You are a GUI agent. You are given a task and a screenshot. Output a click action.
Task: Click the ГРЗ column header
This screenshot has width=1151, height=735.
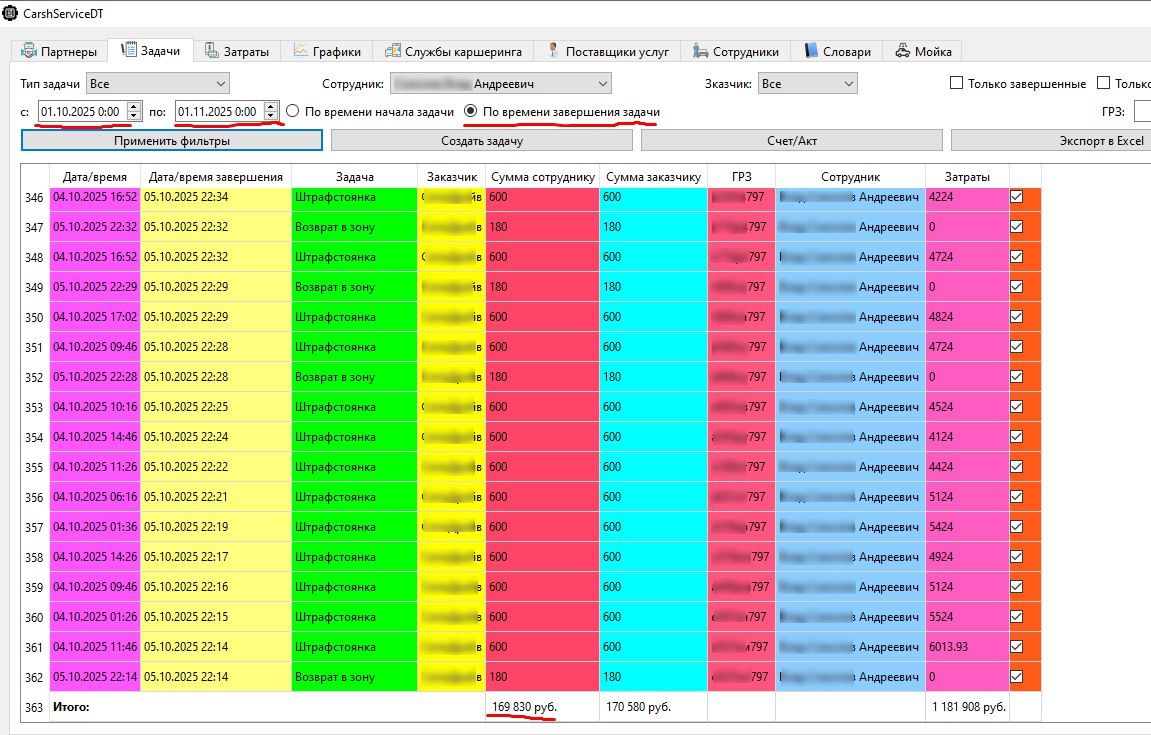(741, 176)
